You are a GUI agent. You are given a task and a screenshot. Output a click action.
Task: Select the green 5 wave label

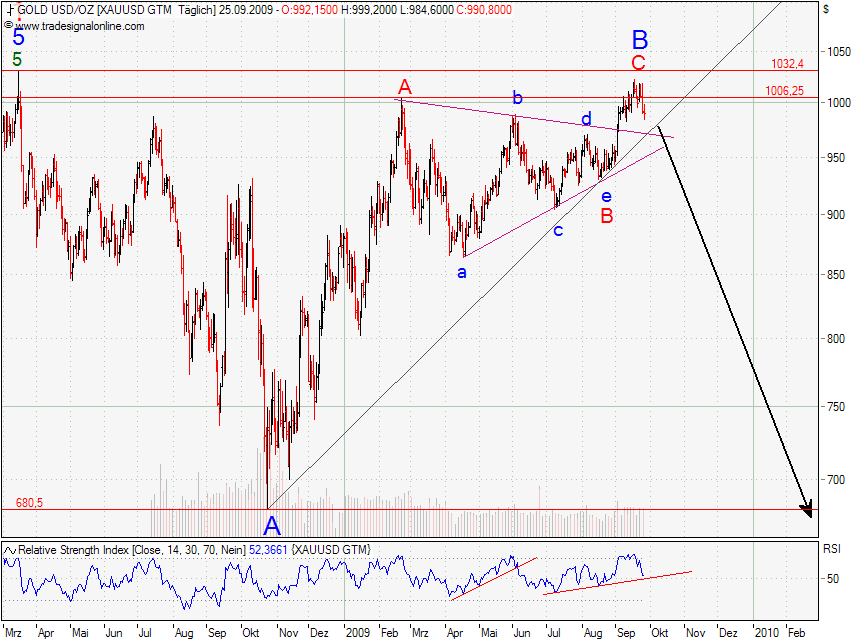[17, 59]
